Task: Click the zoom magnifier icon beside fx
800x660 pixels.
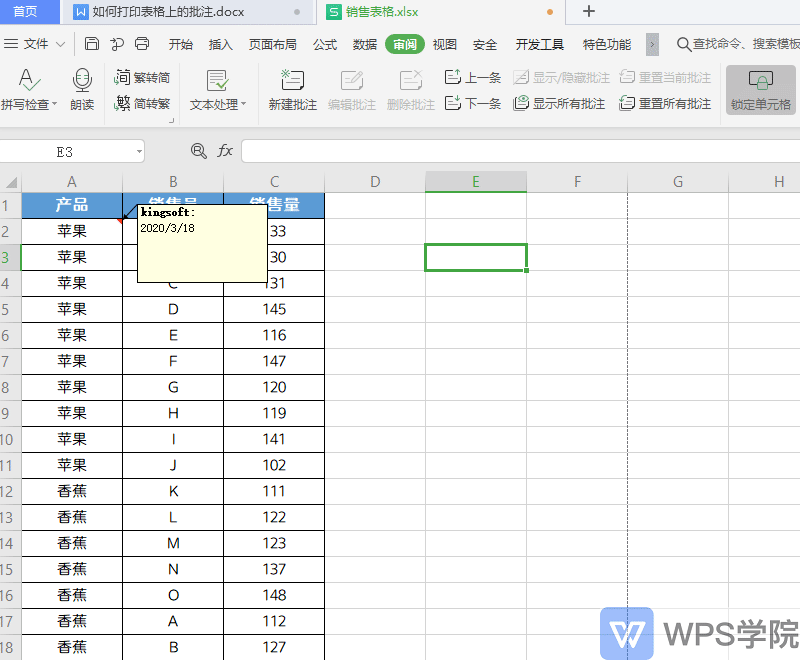Action: [198, 151]
